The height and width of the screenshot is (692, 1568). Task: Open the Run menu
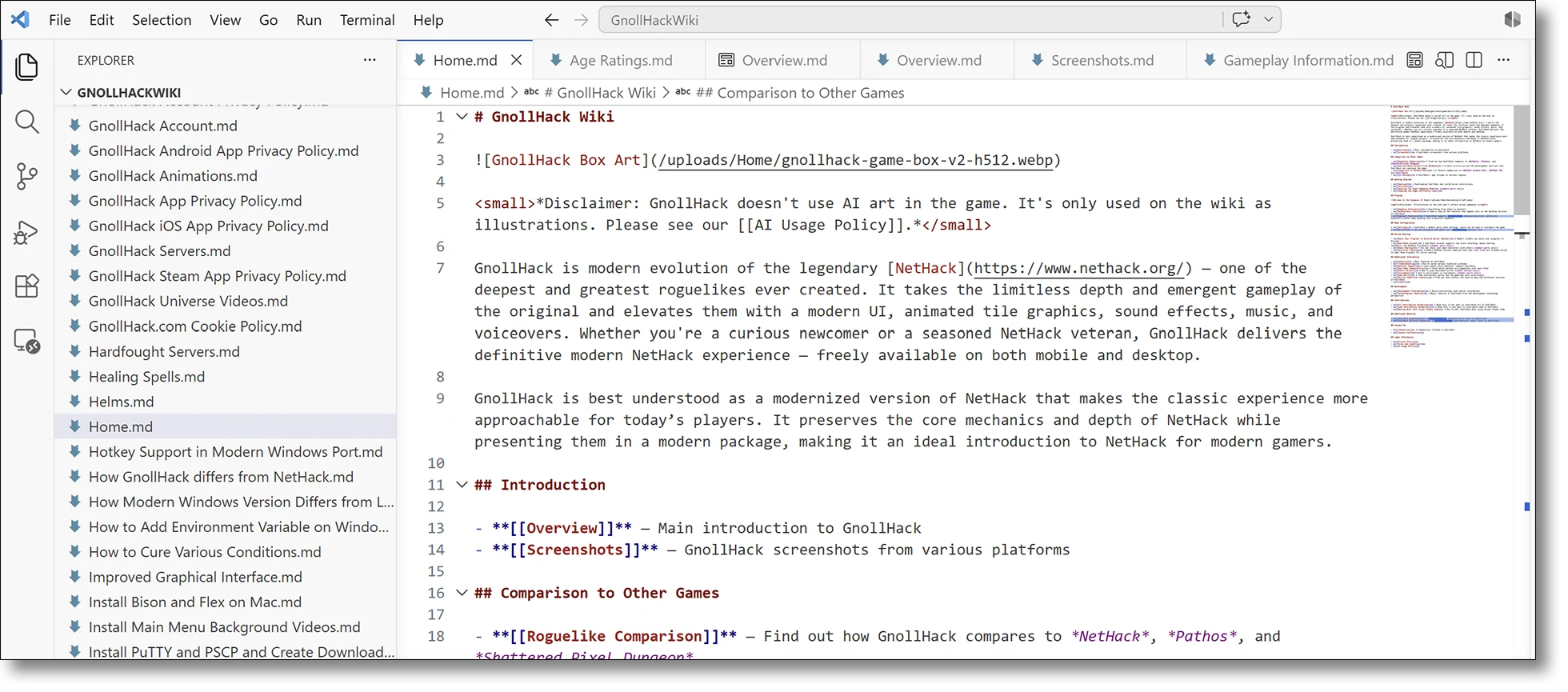click(309, 20)
